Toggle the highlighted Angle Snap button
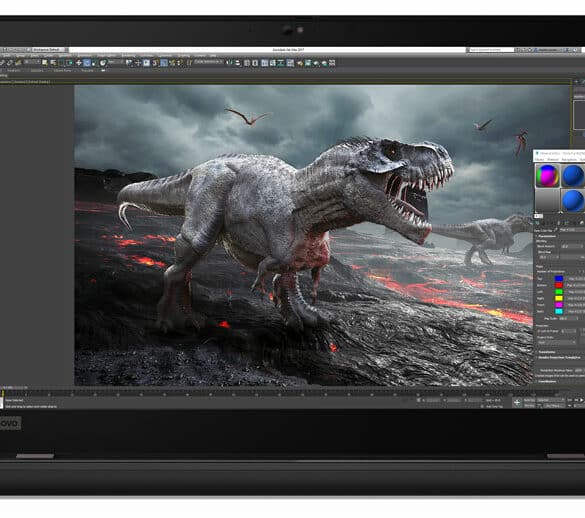This screenshot has height=518, width=585. tap(164, 62)
